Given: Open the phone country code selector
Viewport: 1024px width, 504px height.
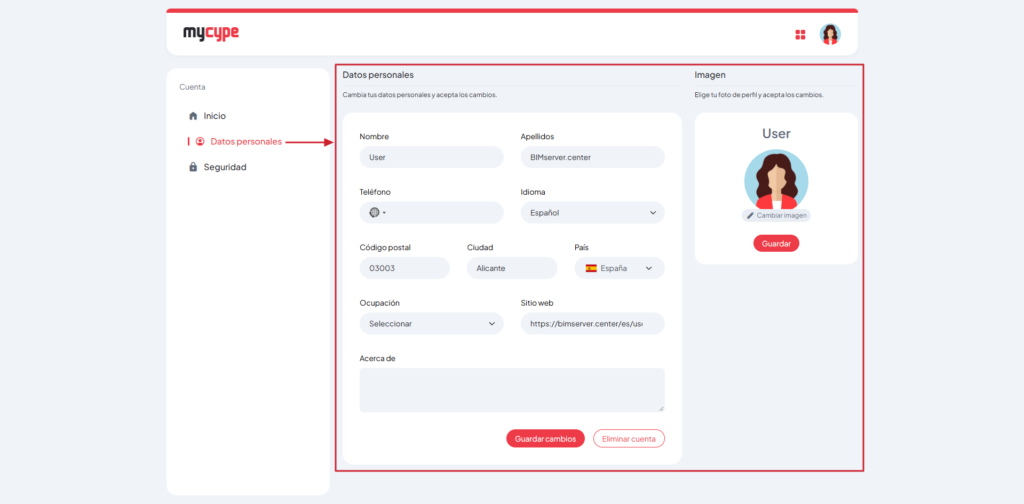Looking at the screenshot, I should pyautogui.click(x=377, y=213).
